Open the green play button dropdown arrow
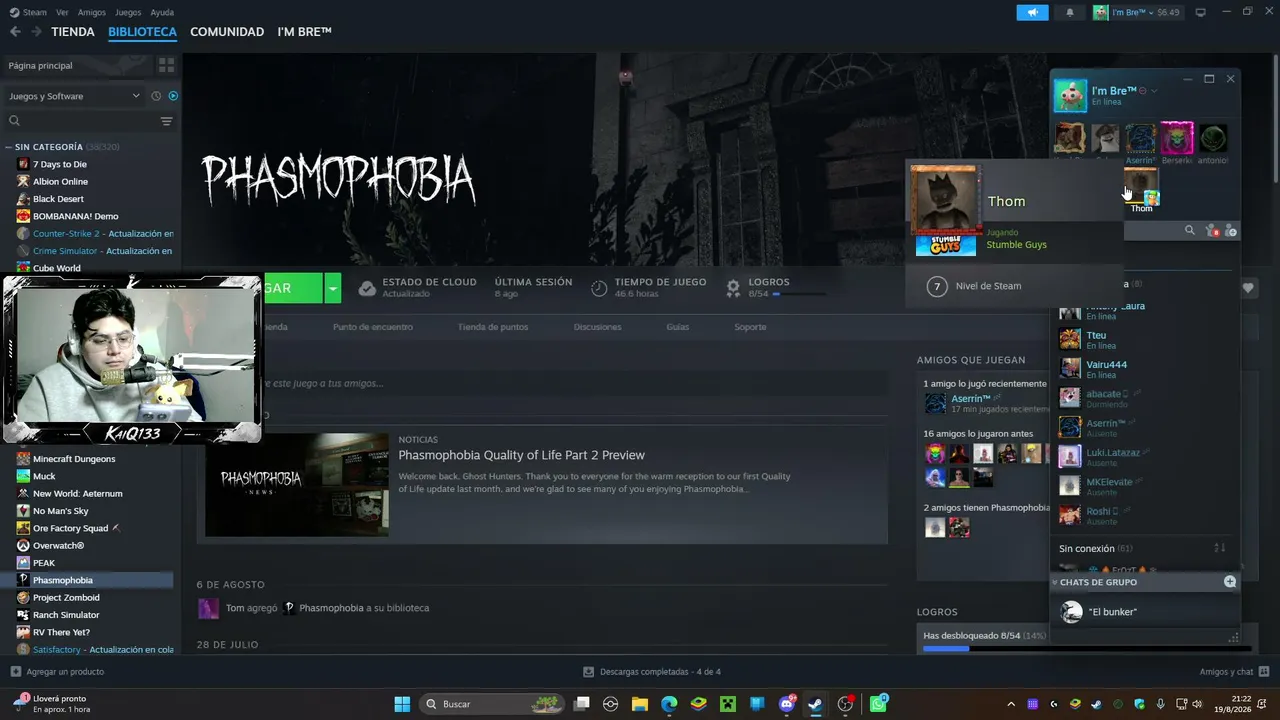The image size is (1280, 720). [x=333, y=288]
